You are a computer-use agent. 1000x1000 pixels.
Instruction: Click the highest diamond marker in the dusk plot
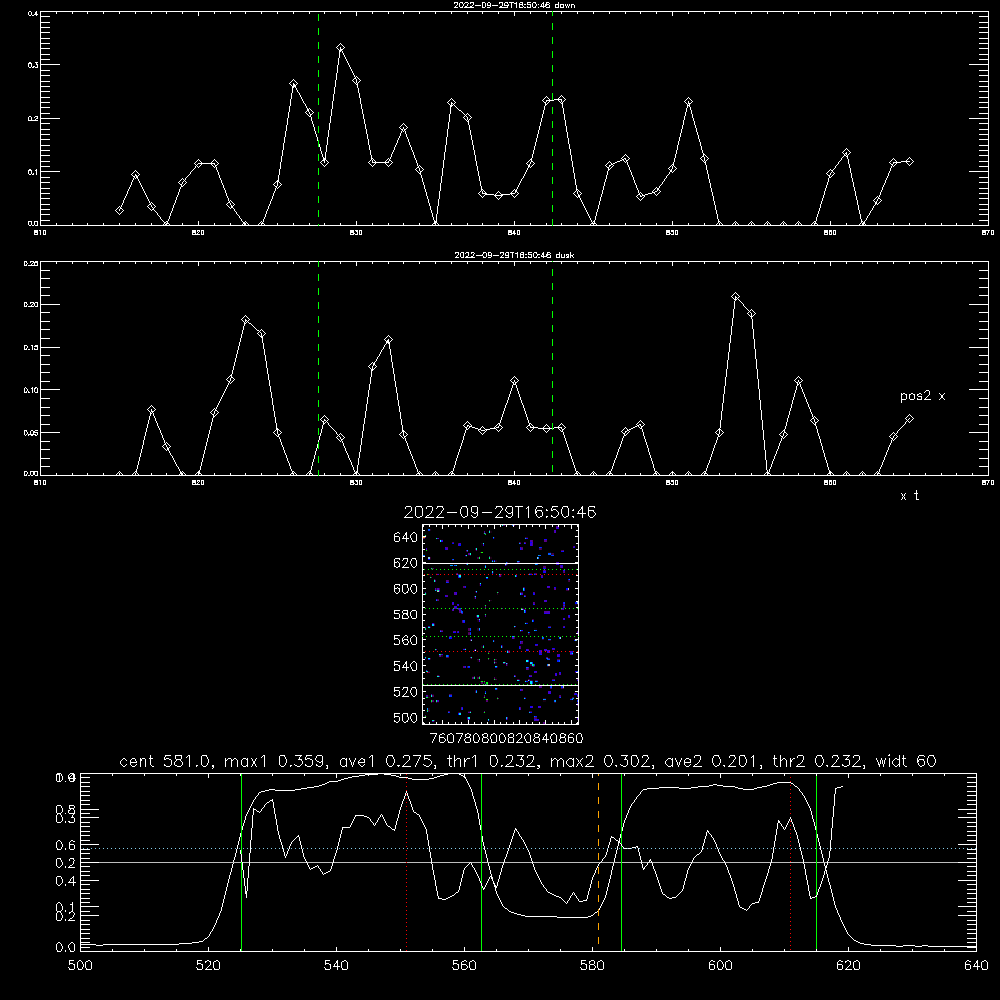[x=735, y=297]
